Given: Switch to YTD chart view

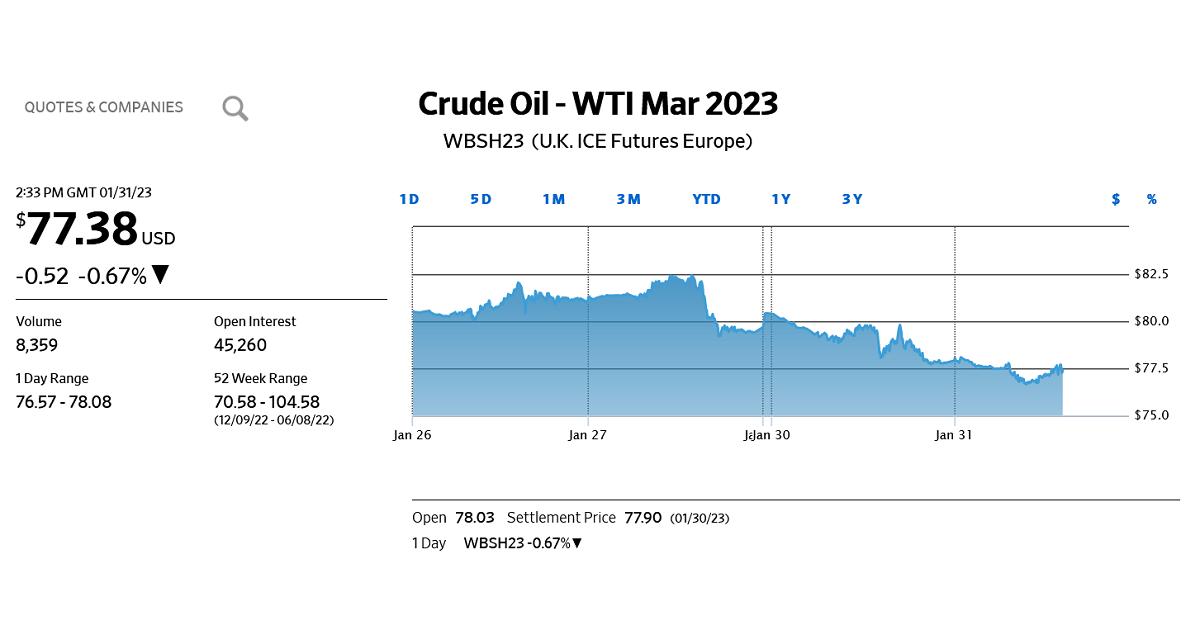Looking at the screenshot, I should [706, 199].
